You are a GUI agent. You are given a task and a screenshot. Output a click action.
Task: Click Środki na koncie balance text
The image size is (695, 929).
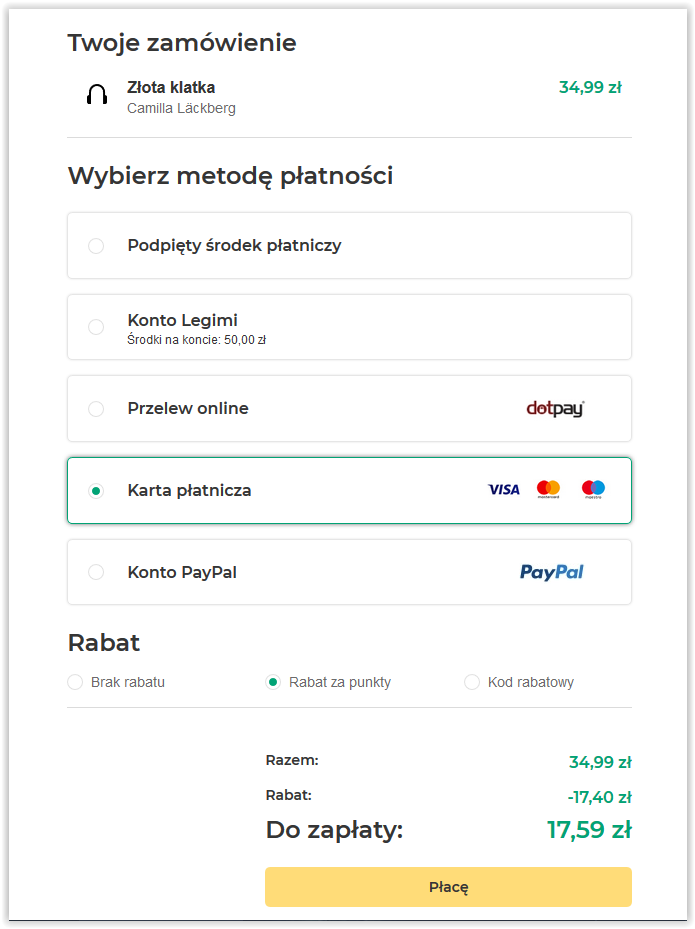[197, 339]
